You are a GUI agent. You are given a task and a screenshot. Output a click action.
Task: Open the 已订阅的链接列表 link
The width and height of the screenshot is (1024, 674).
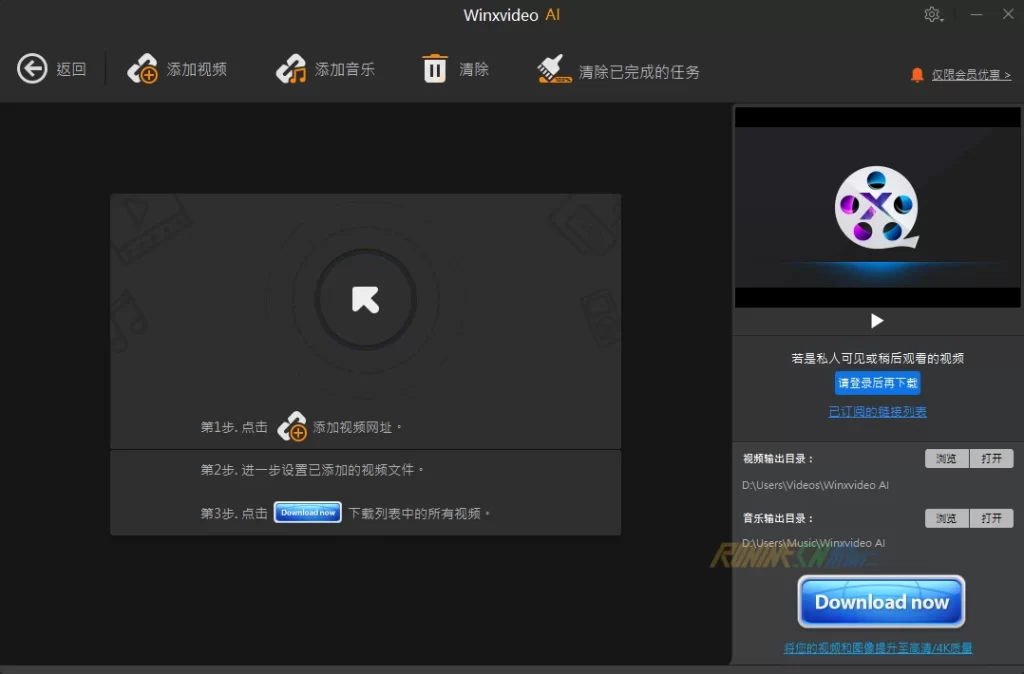[877, 412]
